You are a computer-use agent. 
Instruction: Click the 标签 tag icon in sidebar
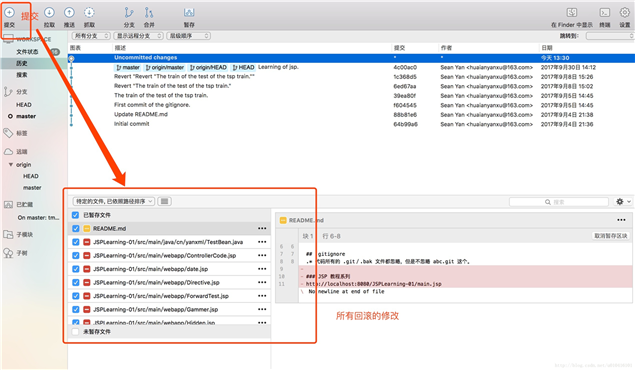pyautogui.click(x=8, y=133)
